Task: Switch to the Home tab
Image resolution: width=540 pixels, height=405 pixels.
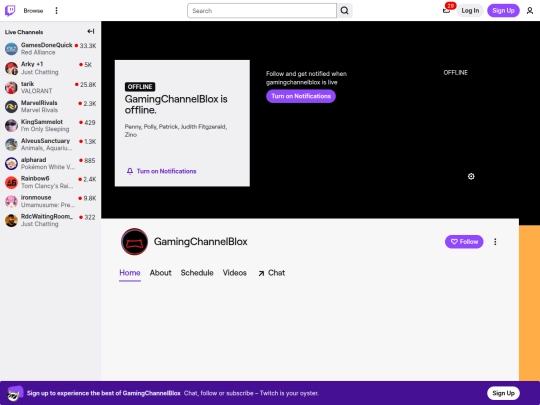Action: tap(130, 273)
